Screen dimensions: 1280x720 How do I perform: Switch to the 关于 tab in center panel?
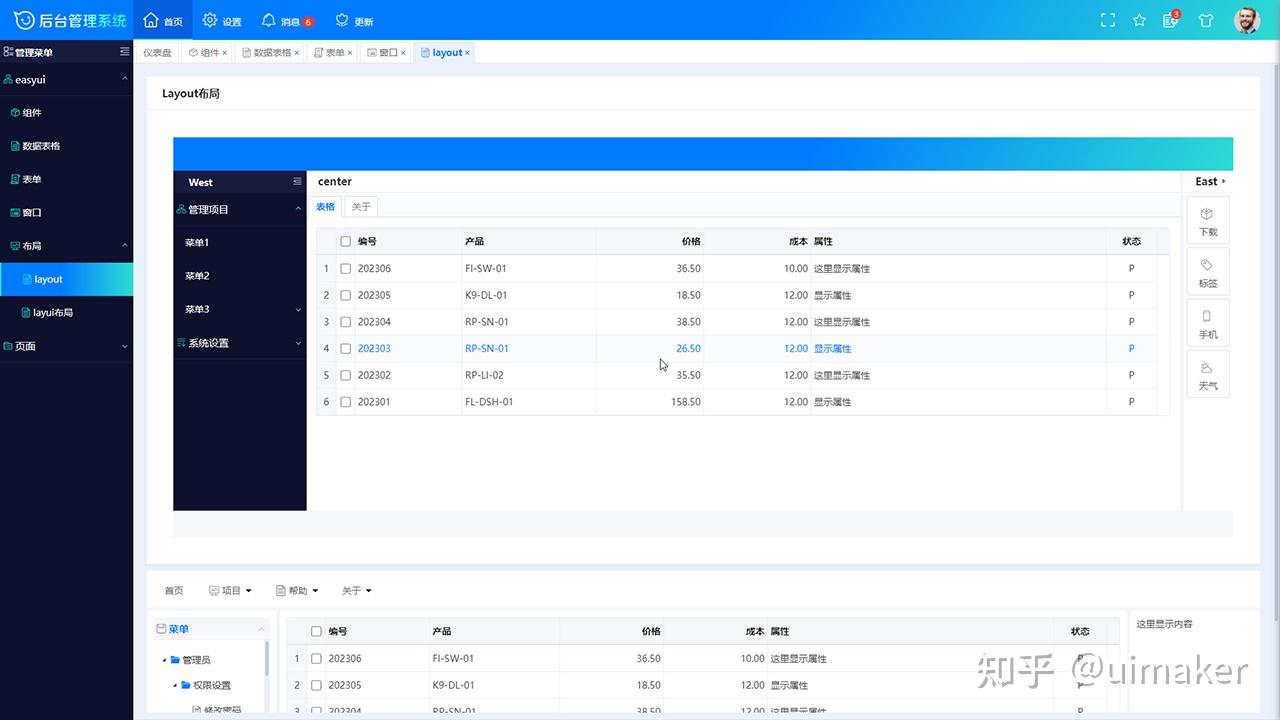pyautogui.click(x=360, y=205)
